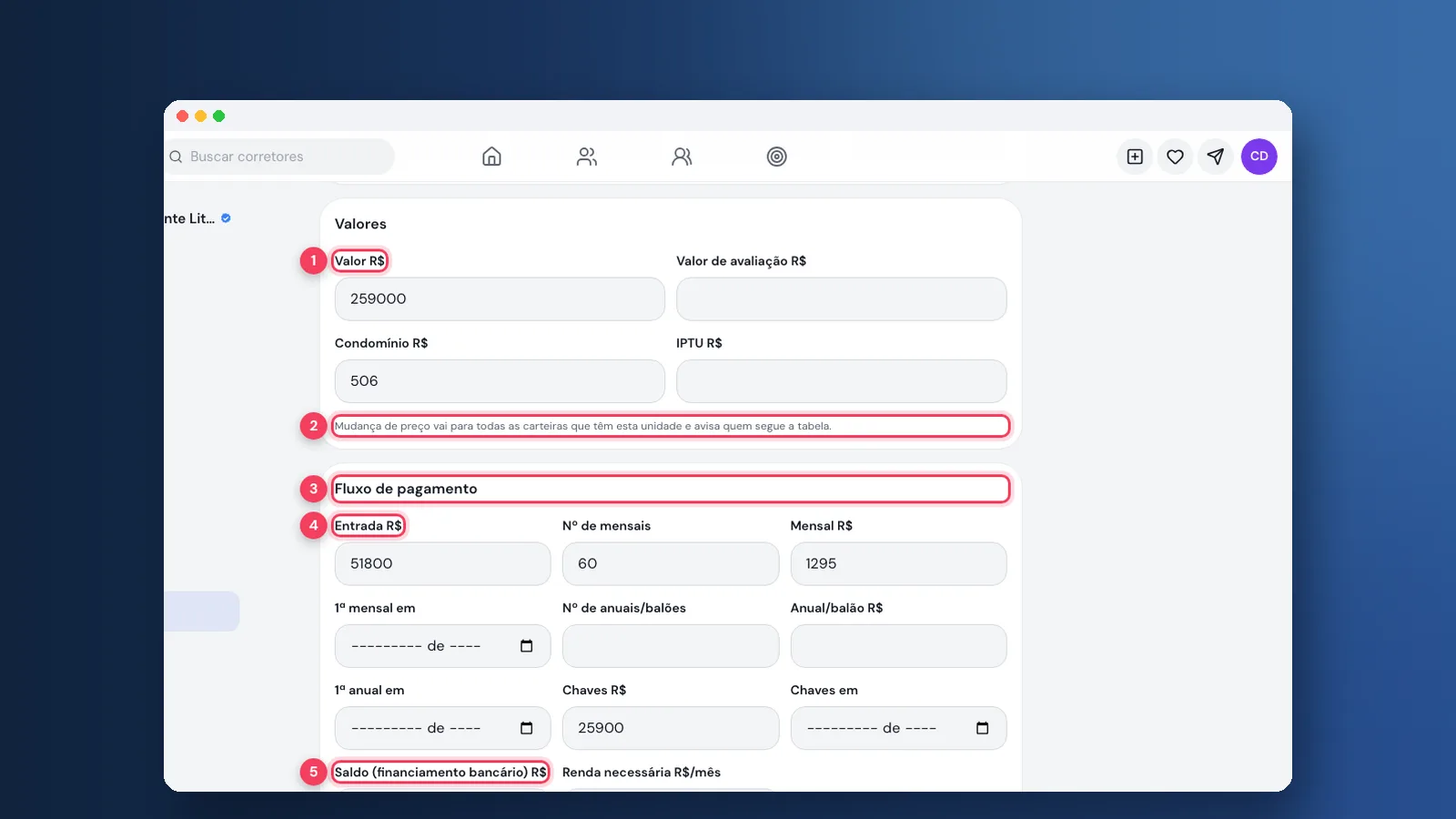Edit the Condomínio R$ field showing 506

tap(500, 381)
